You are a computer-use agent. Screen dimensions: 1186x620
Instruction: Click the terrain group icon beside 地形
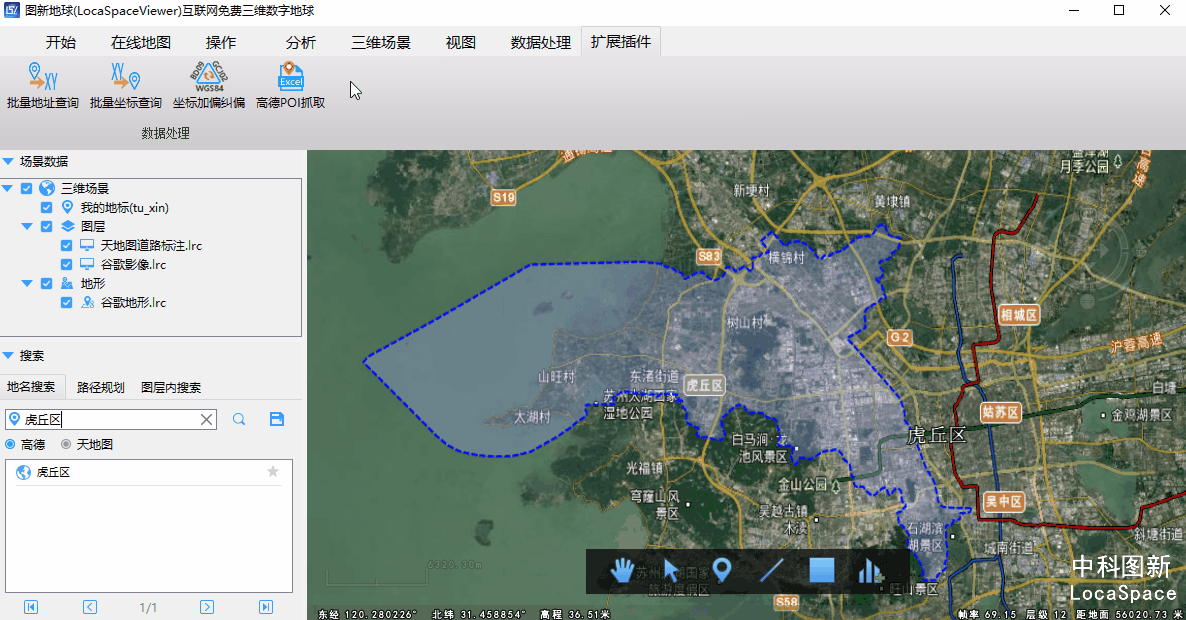tap(67, 284)
